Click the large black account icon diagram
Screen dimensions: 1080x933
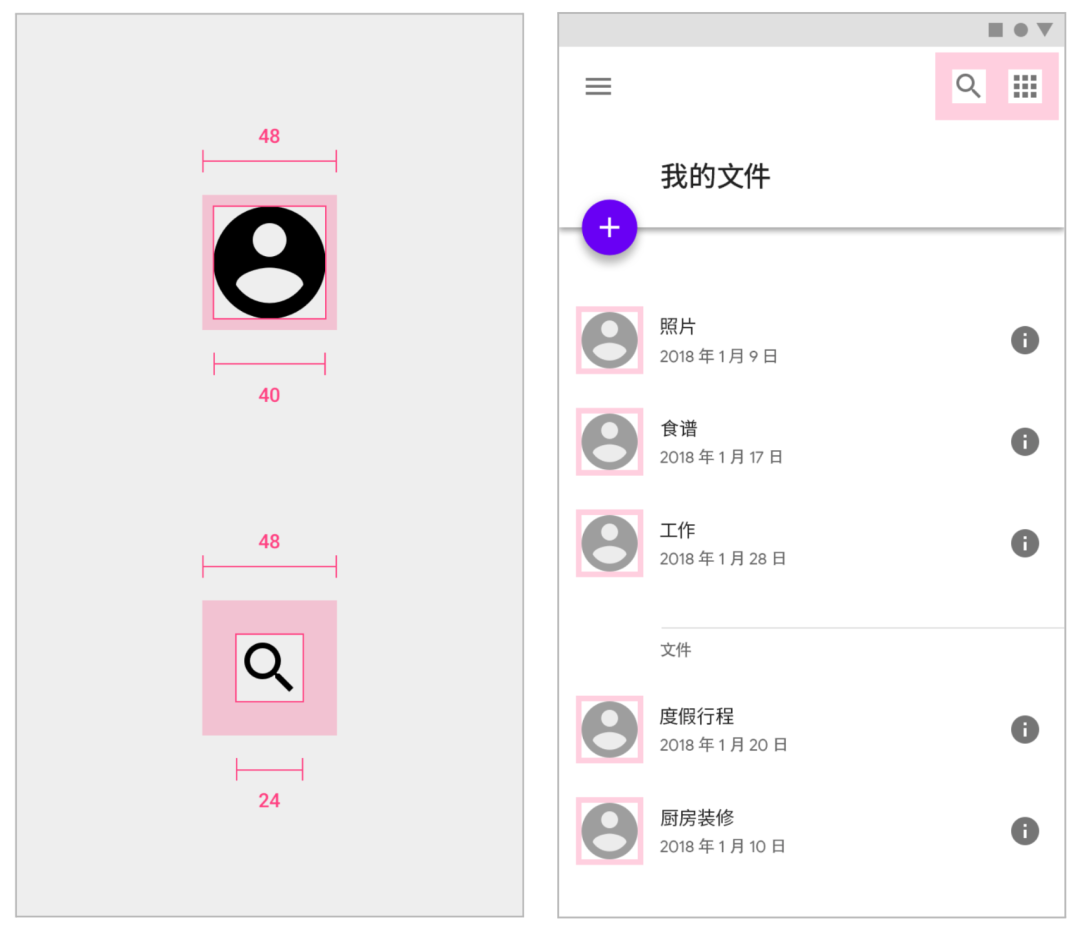coord(269,262)
